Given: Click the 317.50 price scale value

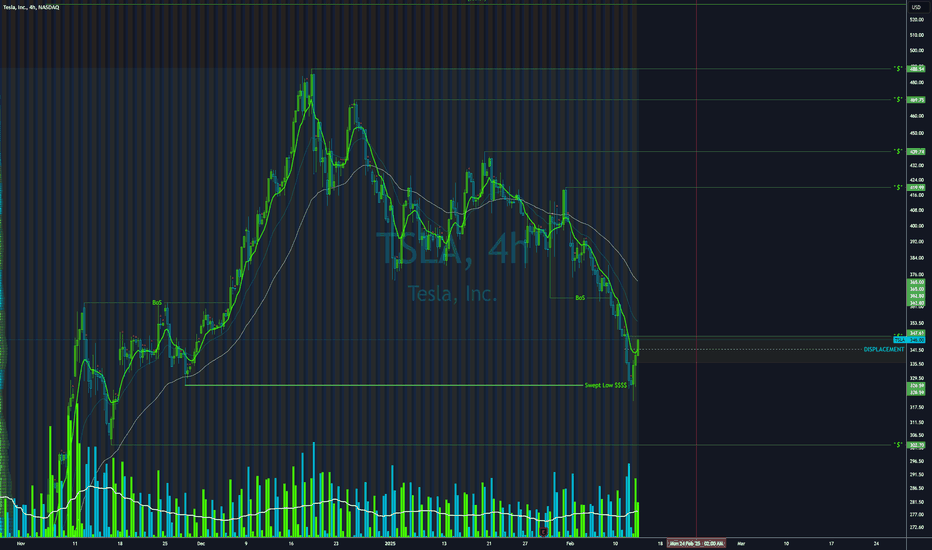Looking at the screenshot, I should (917, 407).
